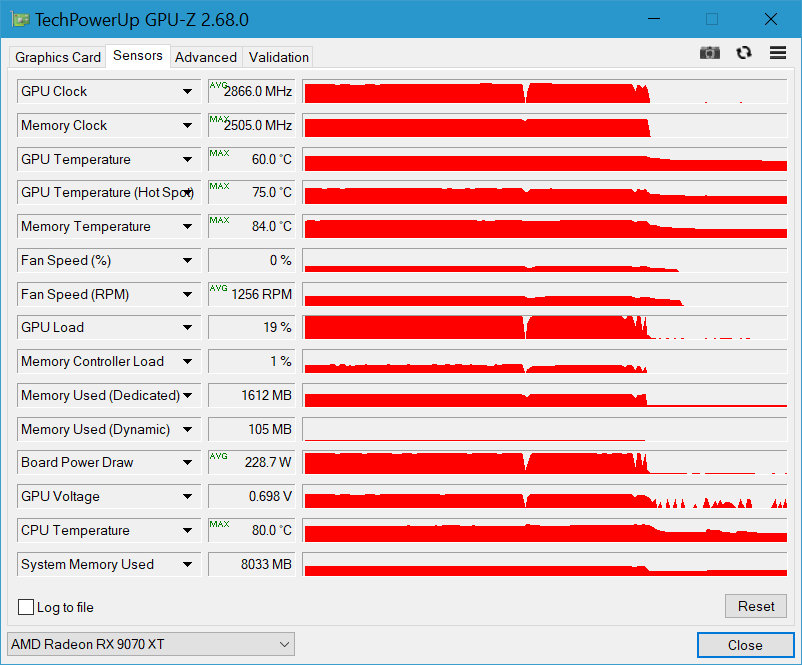This screenshot has width=802, height=665.
Task: Click the refresh icon in toolbar
Action: 743,53
